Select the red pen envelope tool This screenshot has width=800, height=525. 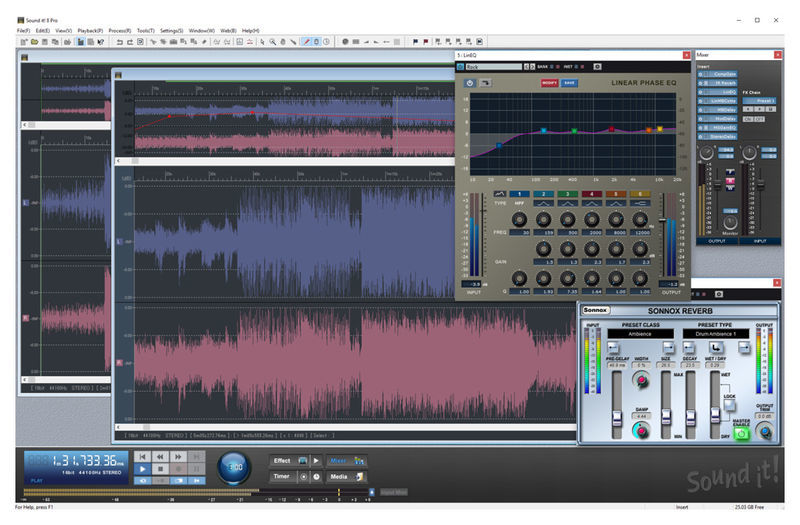307,42
